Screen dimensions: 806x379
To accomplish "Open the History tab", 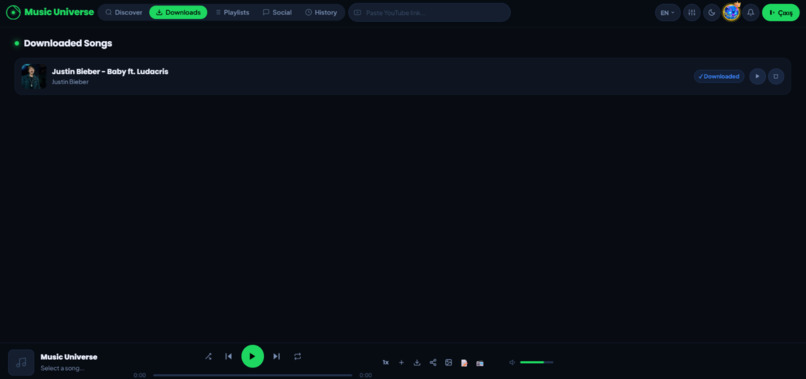I will click(x=321, y=12).
